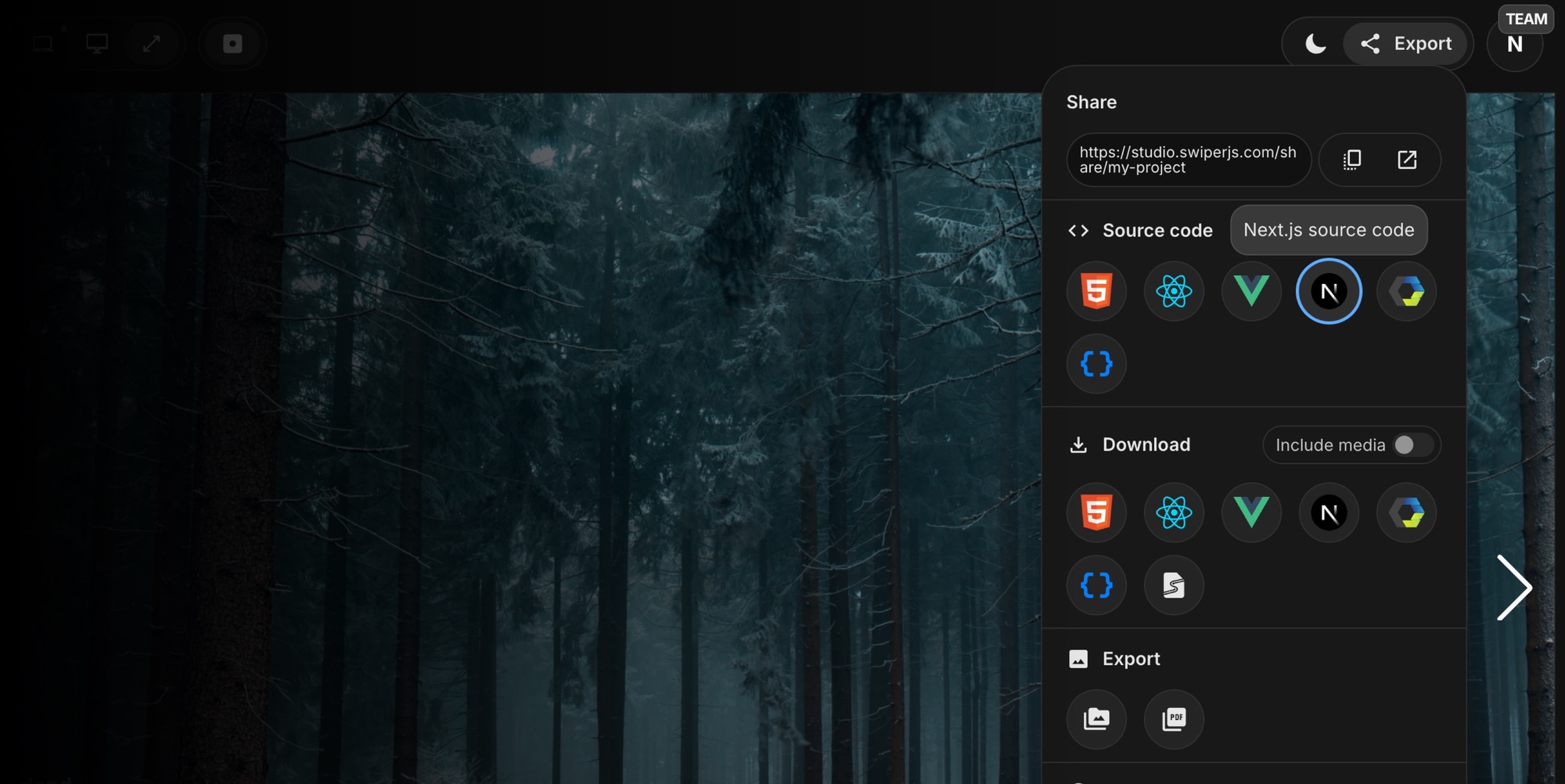Toggle record mode in top toolbar
The image size is (1565, 784).
point(232,44)
